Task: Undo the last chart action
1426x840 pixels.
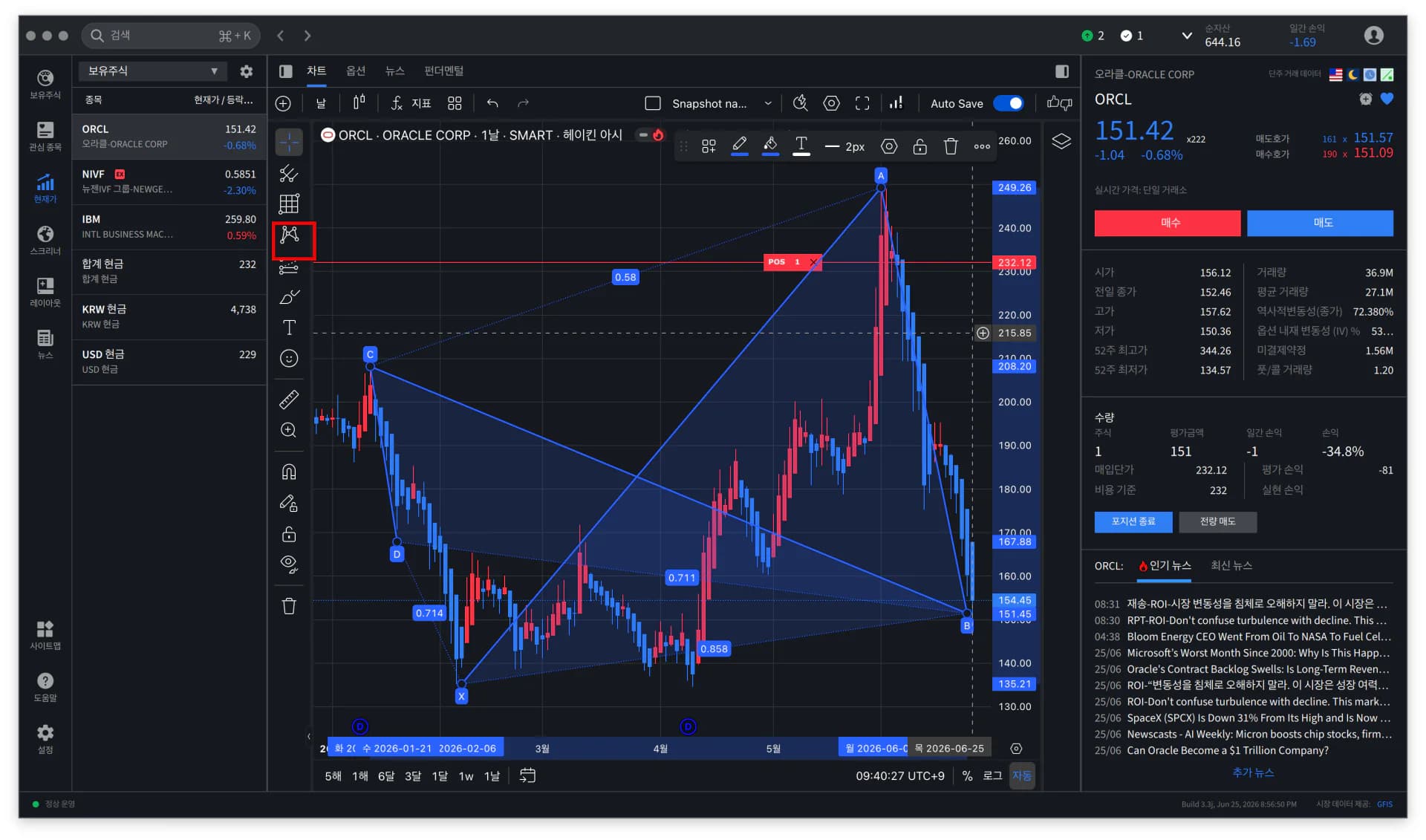Action: point(492,103)
